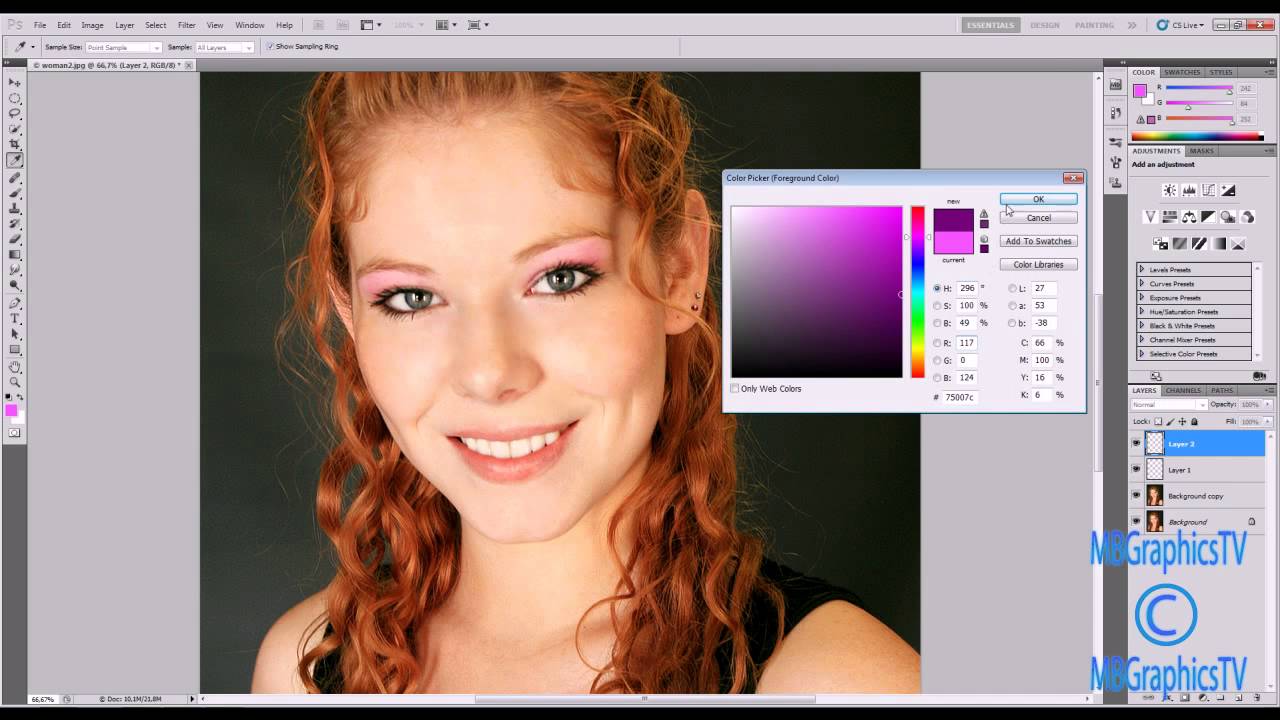Add a Curves adjustment
This screenshot has width=1280, height=720.
point(1209,190)
